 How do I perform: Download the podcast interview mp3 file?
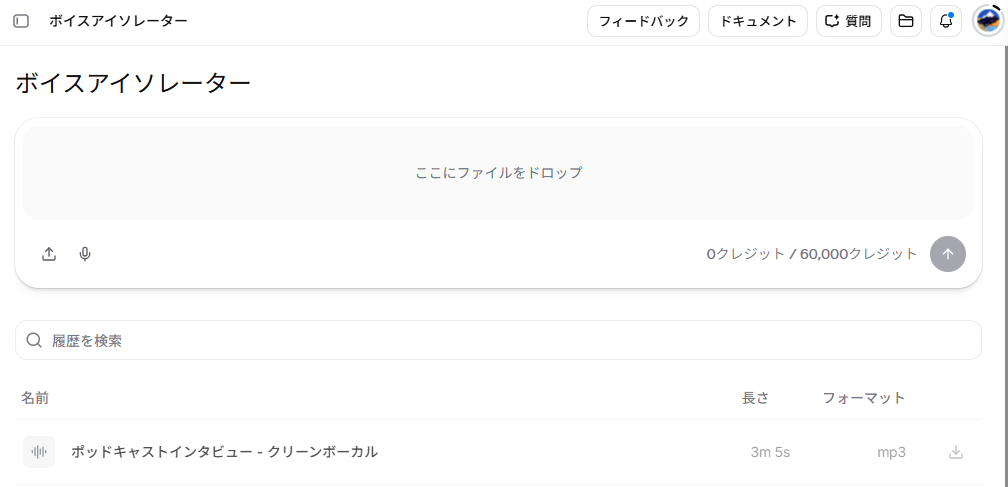956,452
